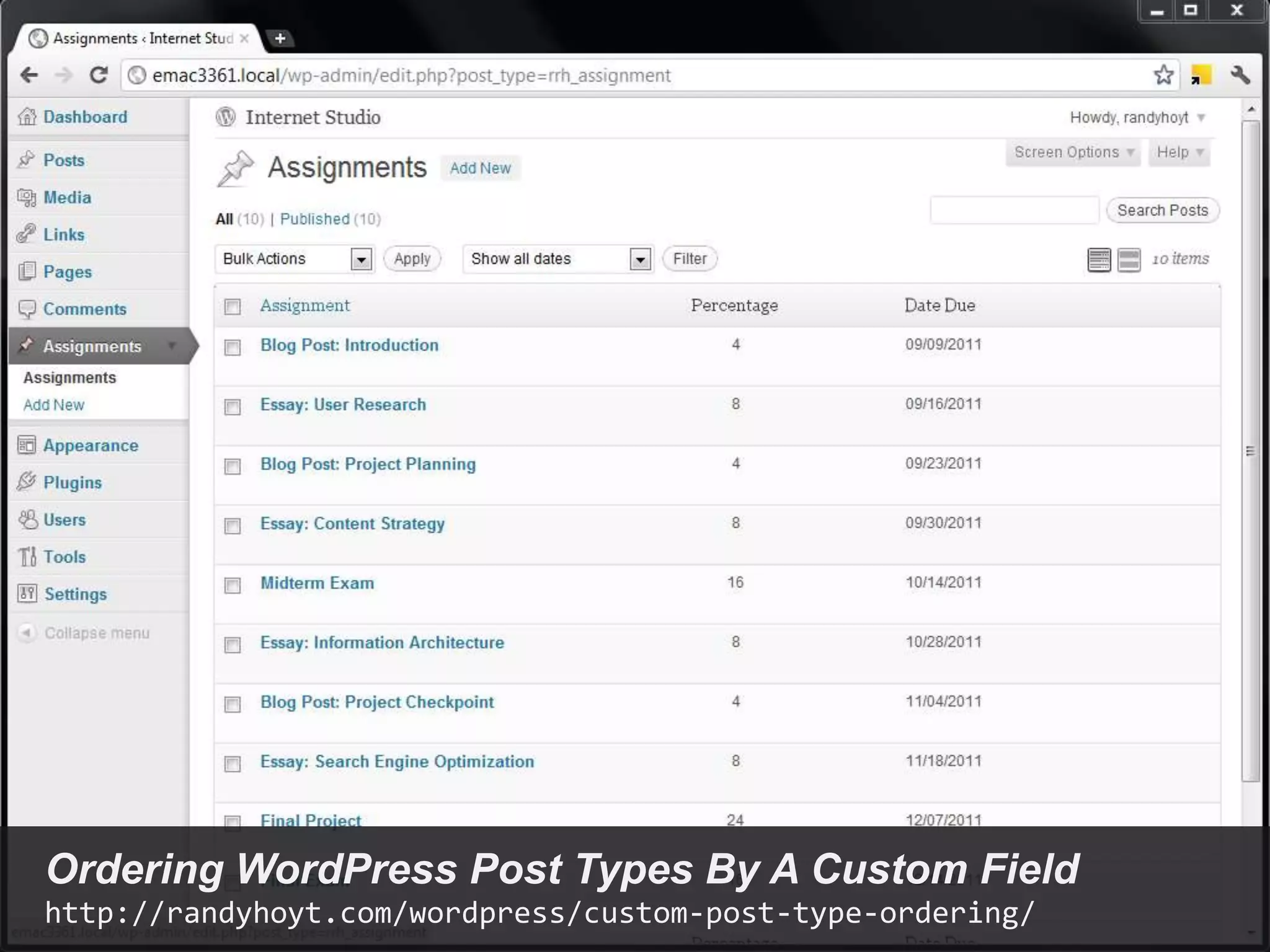Expand Screen Options panel
Screen dimensions: 1270x952
[1073, 152]
